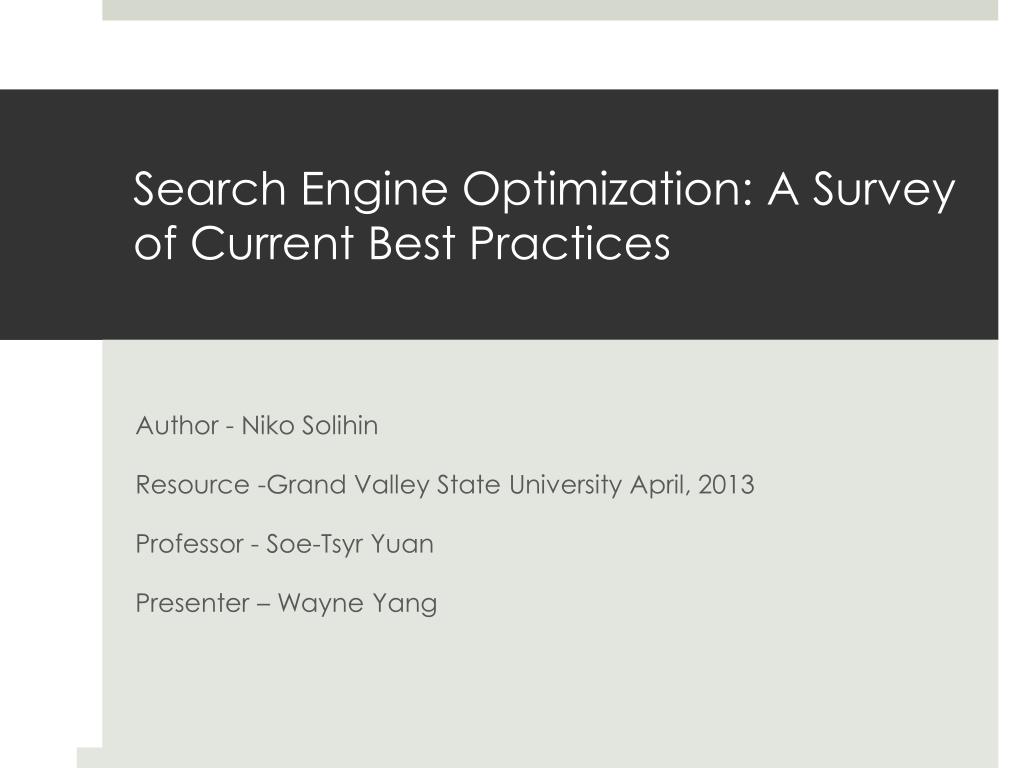Click the name "Soe-Tsyr Yuan"

349,545
